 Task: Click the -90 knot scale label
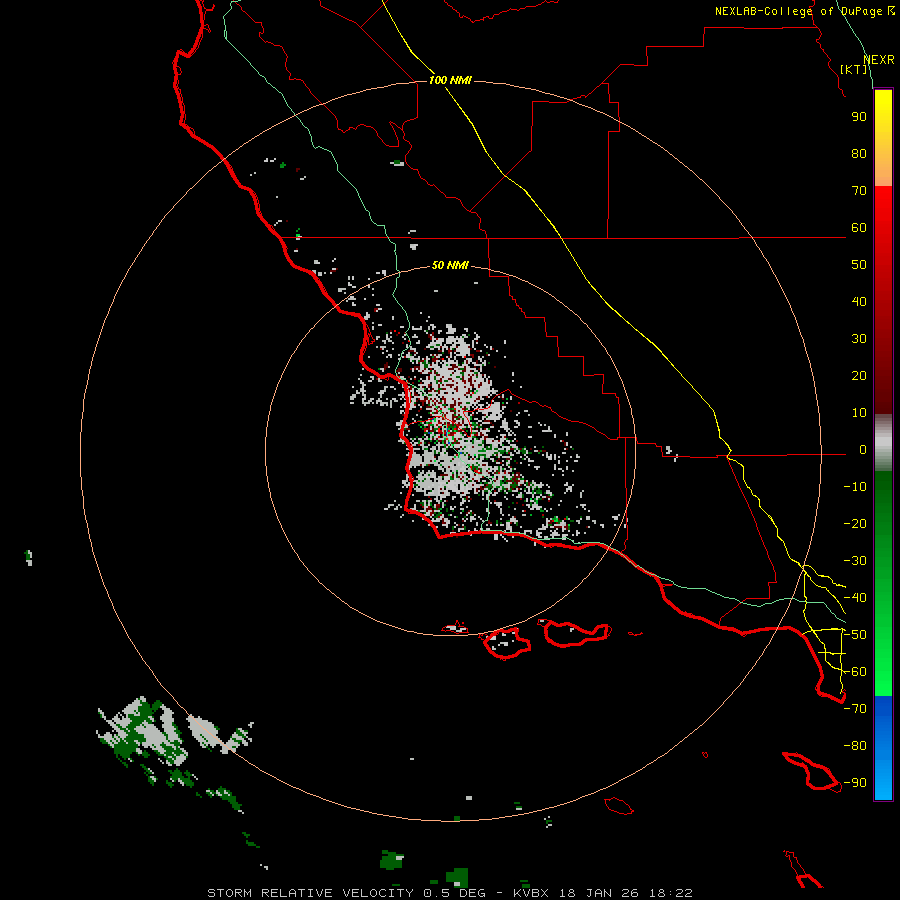point(855,783)
